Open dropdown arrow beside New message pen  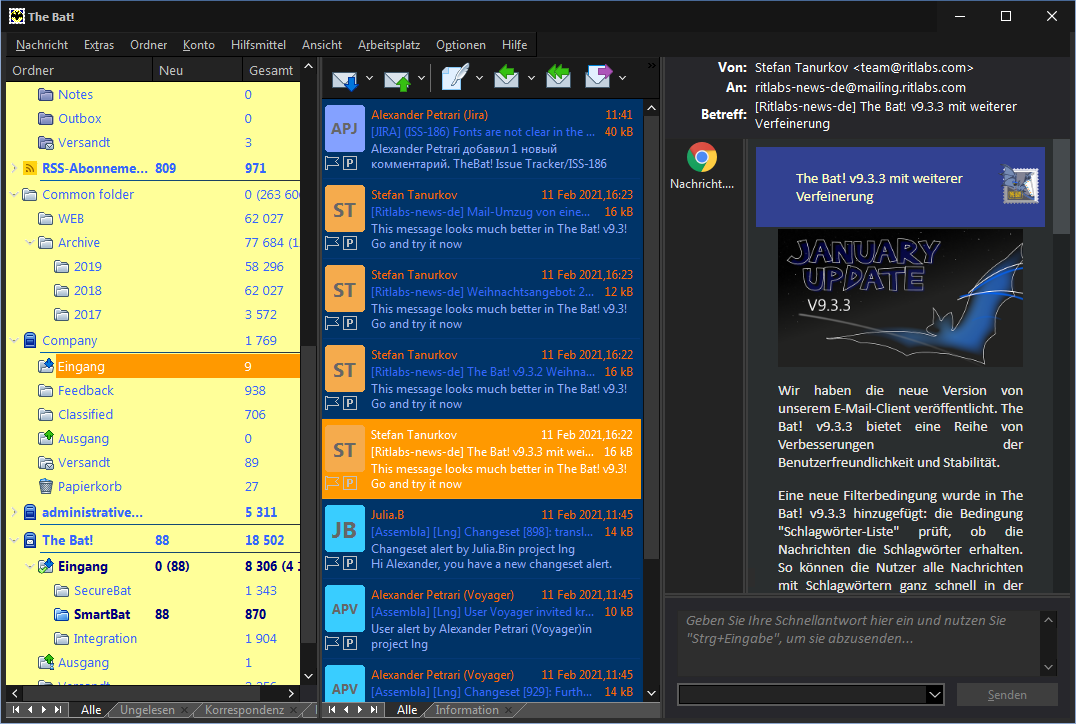point(479,78)
